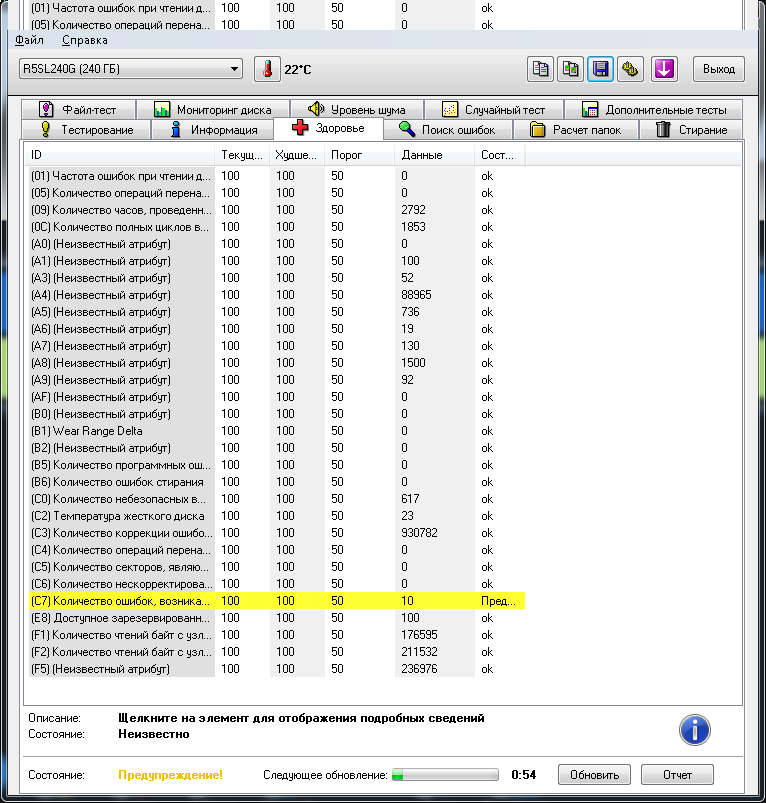Click the next update progress bar
766x803 pixels.
(445, 775)
